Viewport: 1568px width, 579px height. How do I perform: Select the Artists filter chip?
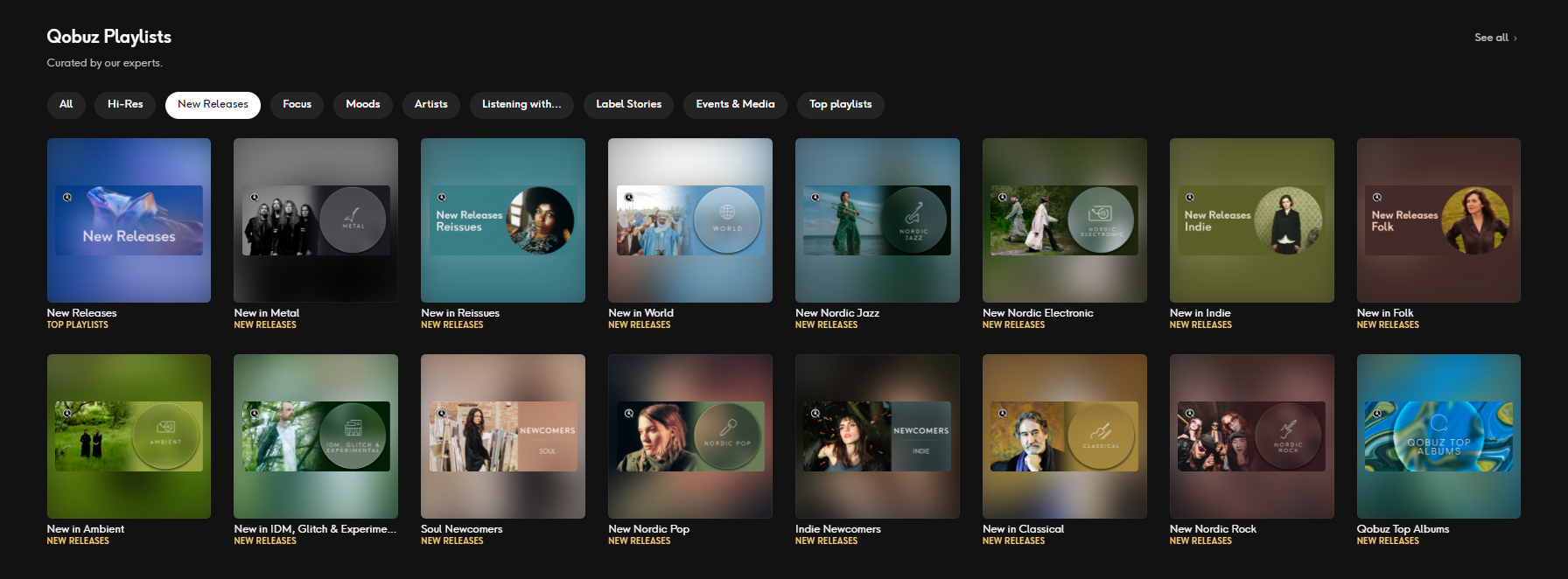tap(430, 105)
